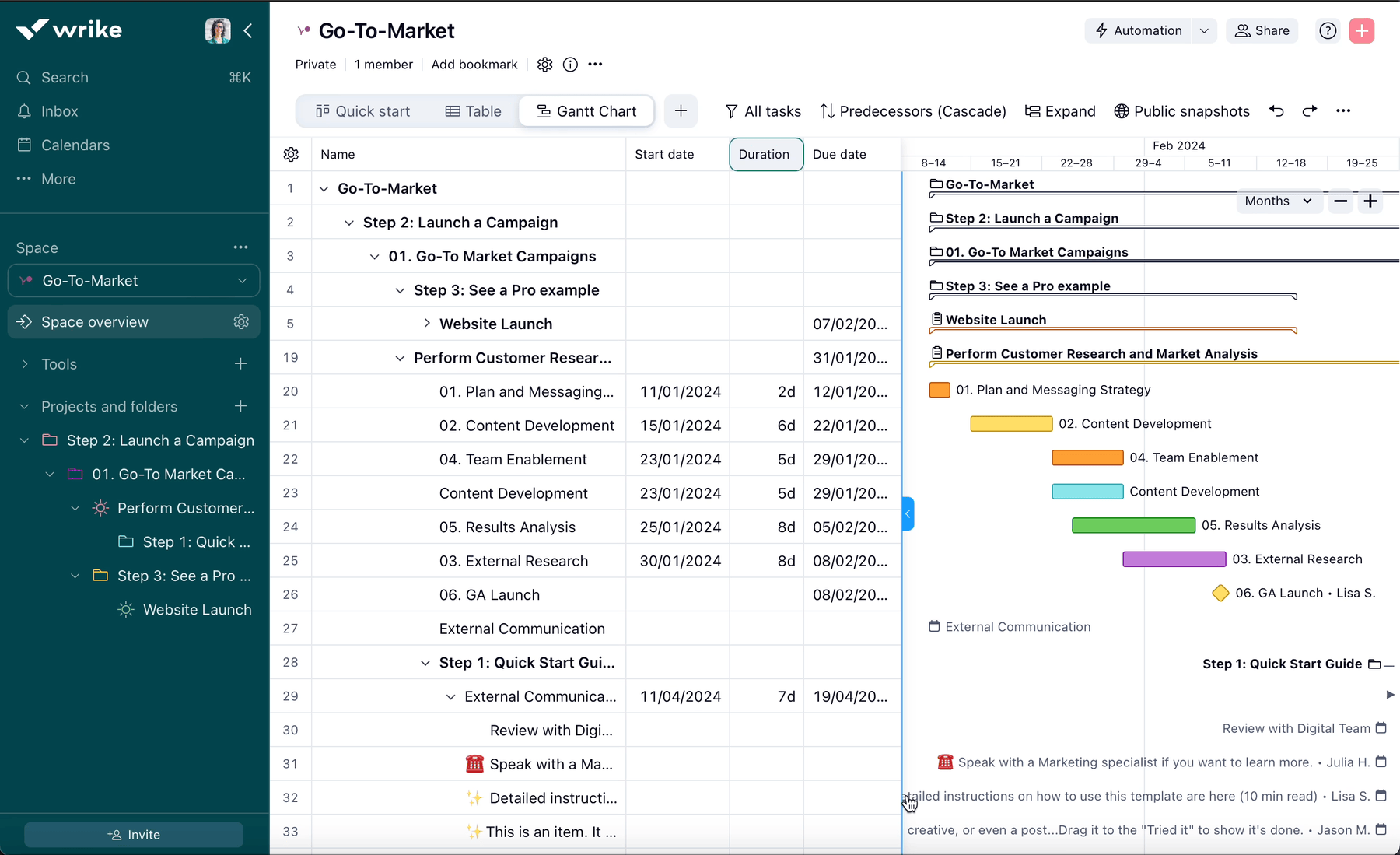The image size is (1400, 855).
Task: Click the Invite button
Action: (133, 834)
